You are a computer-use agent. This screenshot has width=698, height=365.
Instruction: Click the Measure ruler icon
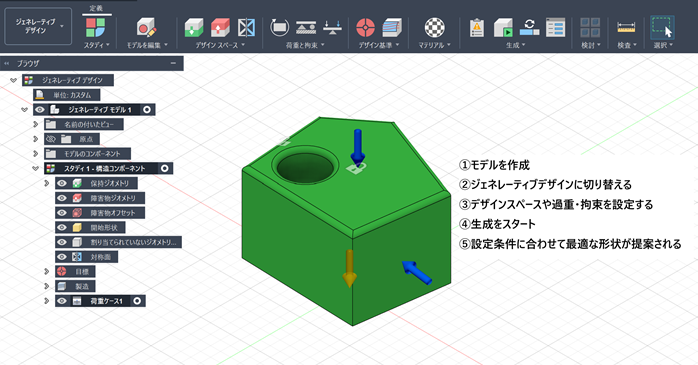click(x=626, y=28)
